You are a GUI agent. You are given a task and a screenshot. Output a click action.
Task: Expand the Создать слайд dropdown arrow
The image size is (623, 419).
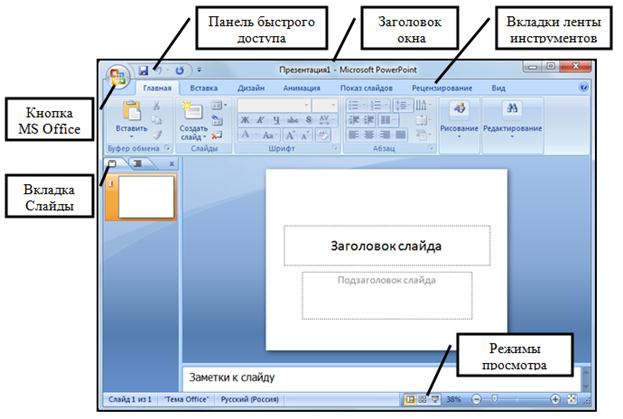[205, 137]
